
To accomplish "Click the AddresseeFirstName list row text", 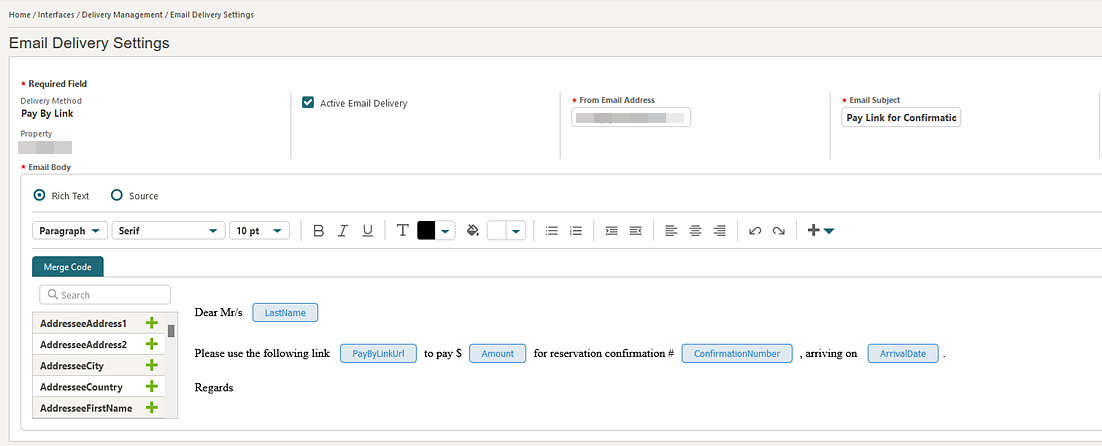I will point(86,408).
